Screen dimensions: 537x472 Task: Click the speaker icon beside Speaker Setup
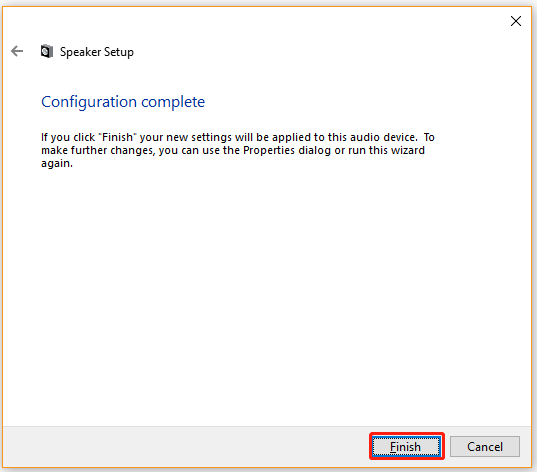47,51
